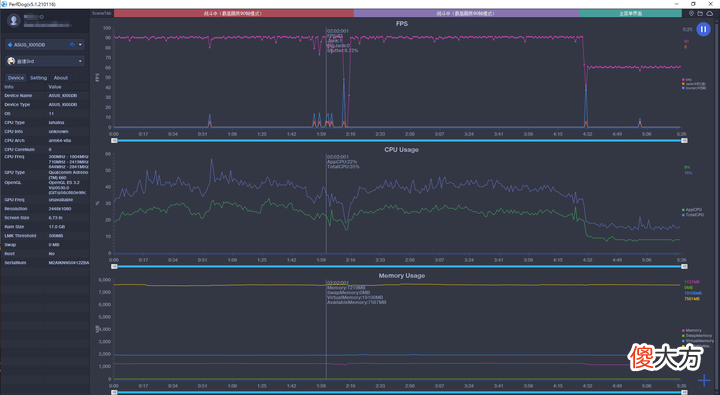Click the Value column header
Screen dimensions: 720x395
click(x=55, y=87)
